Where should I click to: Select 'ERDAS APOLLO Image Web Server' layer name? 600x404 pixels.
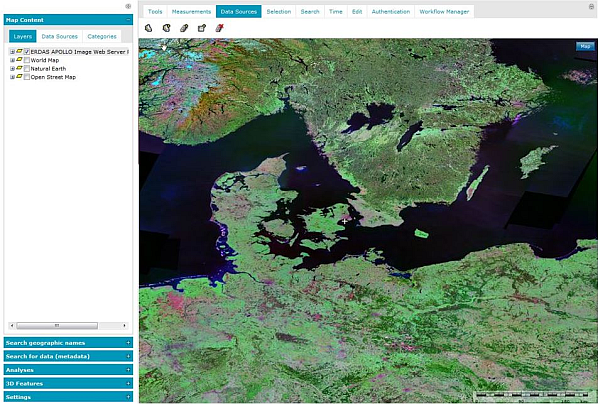point(78,52)
